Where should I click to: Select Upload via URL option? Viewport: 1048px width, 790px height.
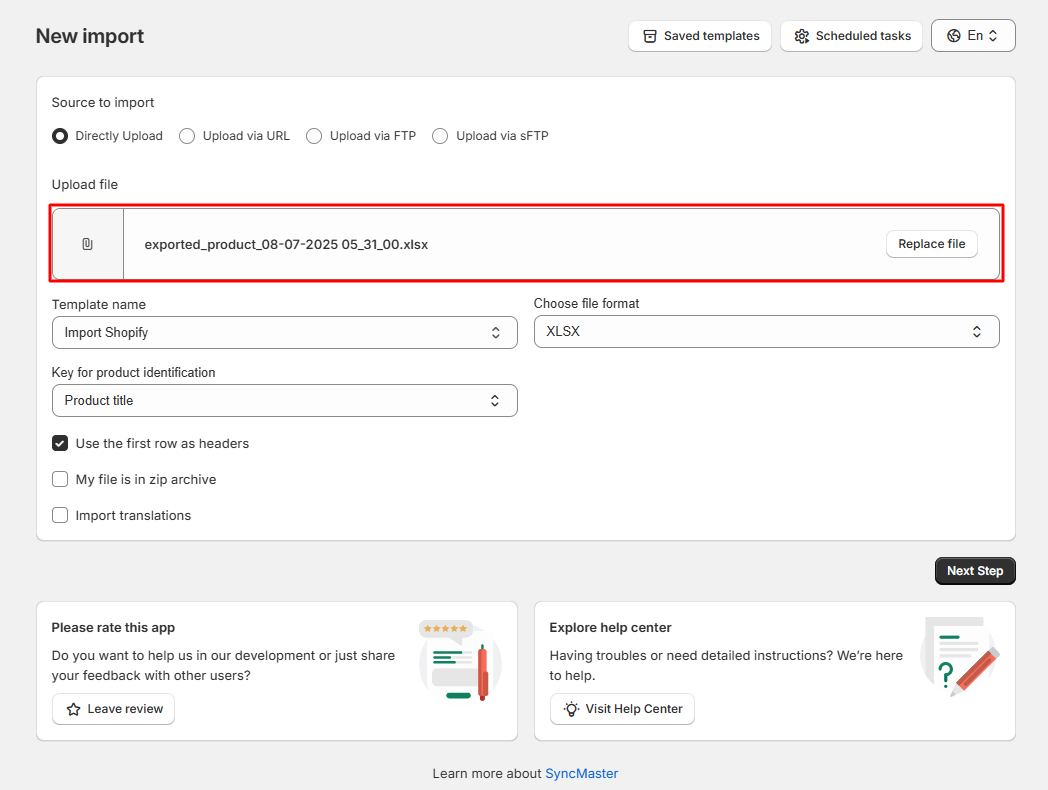pyautogui.click(x=187, y=136)
